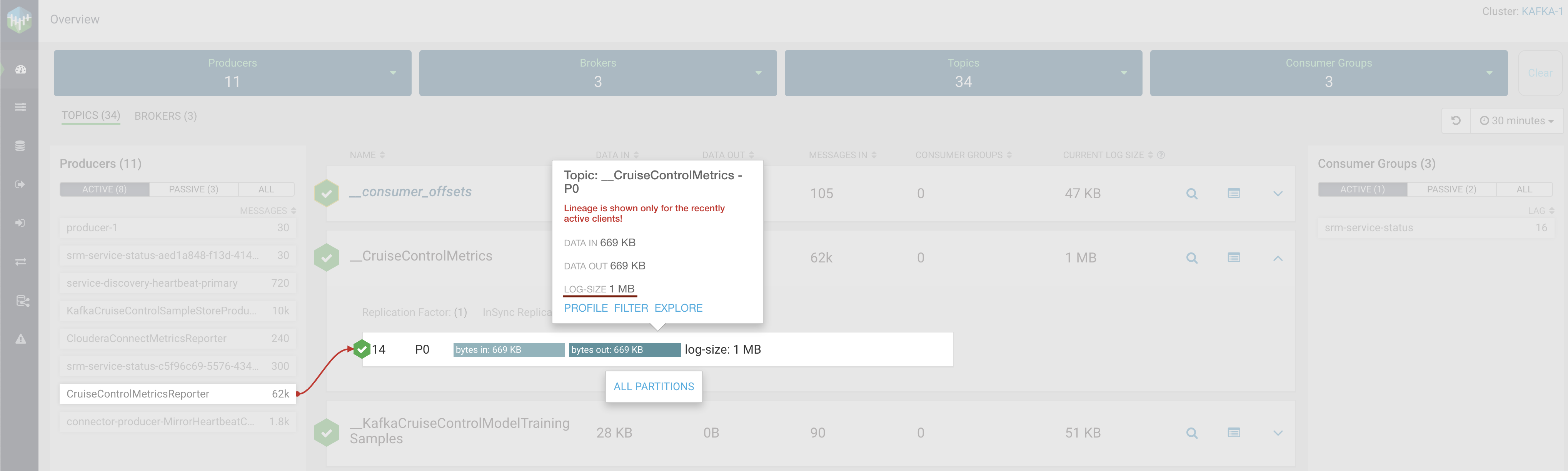Click the refresh icon beside 30 minutes

[1455, 120]
